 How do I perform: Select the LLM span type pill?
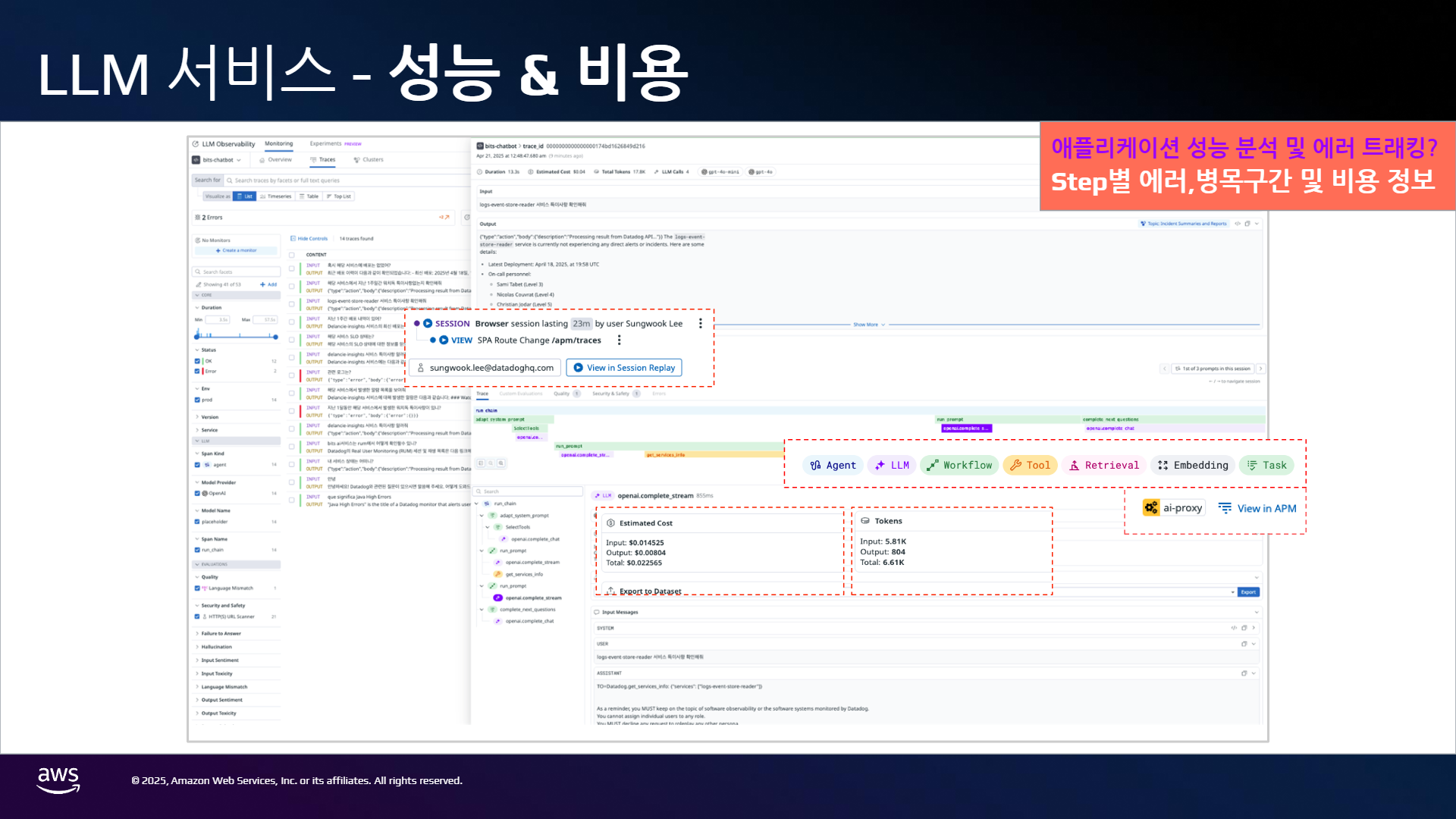[892, 466]
